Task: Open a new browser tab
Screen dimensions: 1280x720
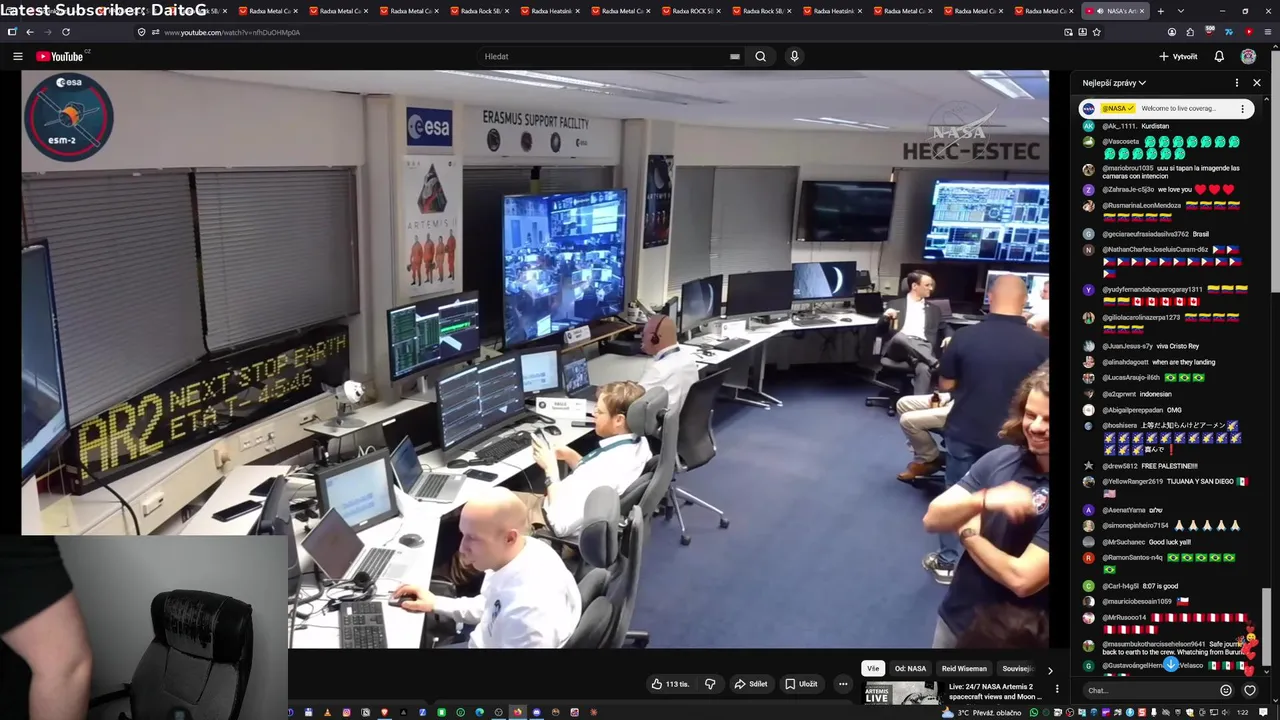Action: click(x=1160, y=11)
